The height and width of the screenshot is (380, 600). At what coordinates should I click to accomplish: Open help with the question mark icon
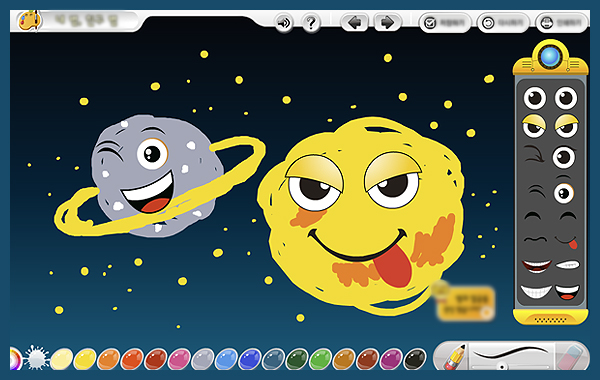coord(311,23)
